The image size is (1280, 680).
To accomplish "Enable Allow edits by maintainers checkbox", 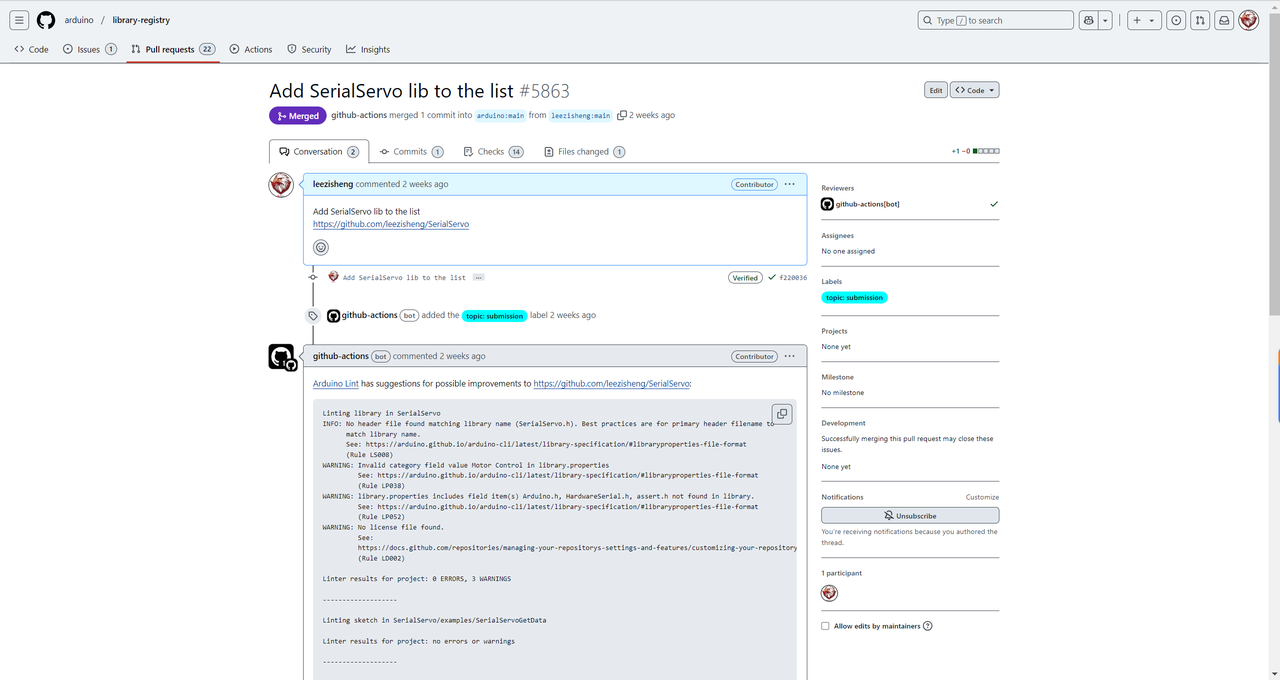I will coord(825,626).
